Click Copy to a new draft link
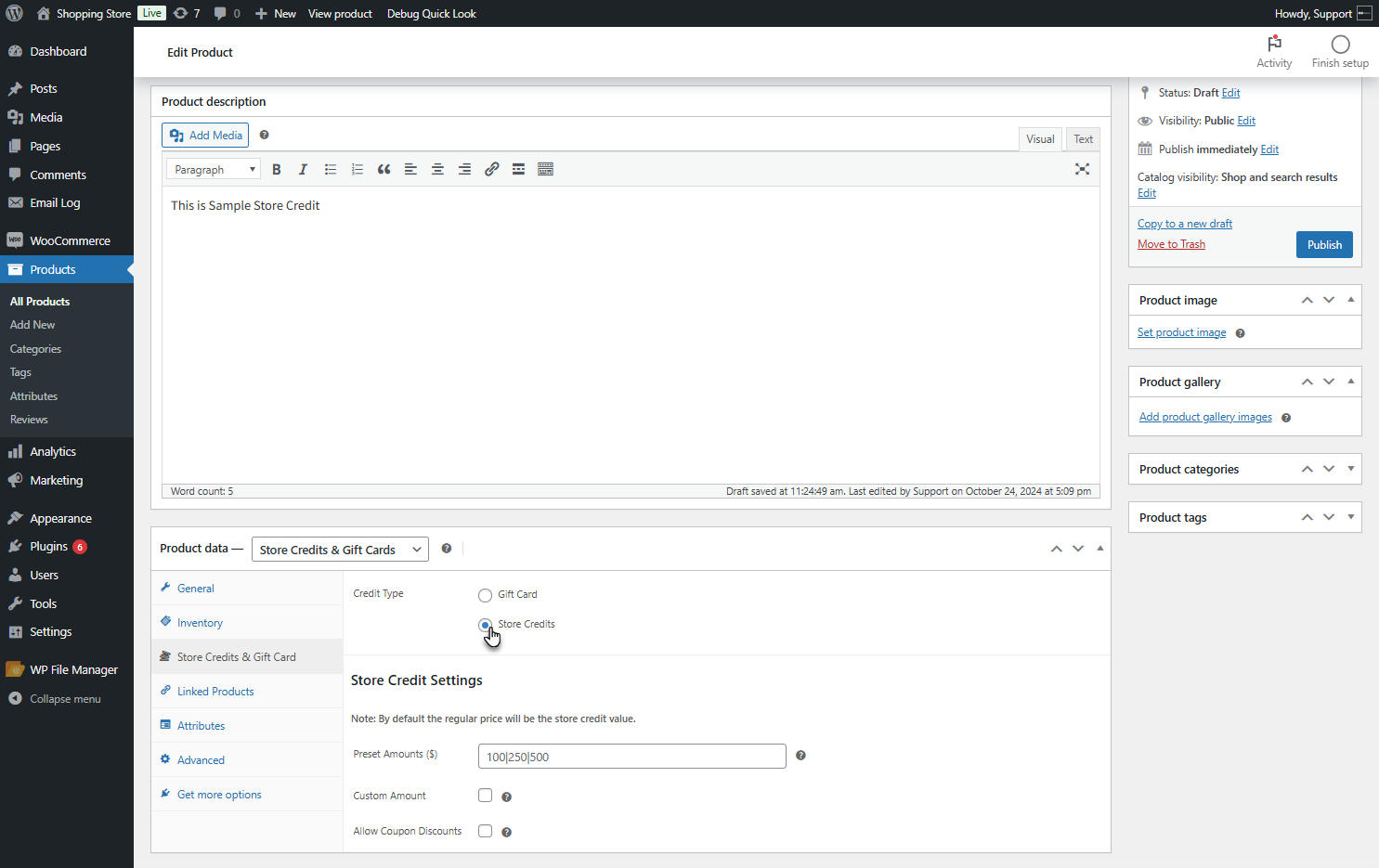Screen dimensions: 1379x868 1185,224
